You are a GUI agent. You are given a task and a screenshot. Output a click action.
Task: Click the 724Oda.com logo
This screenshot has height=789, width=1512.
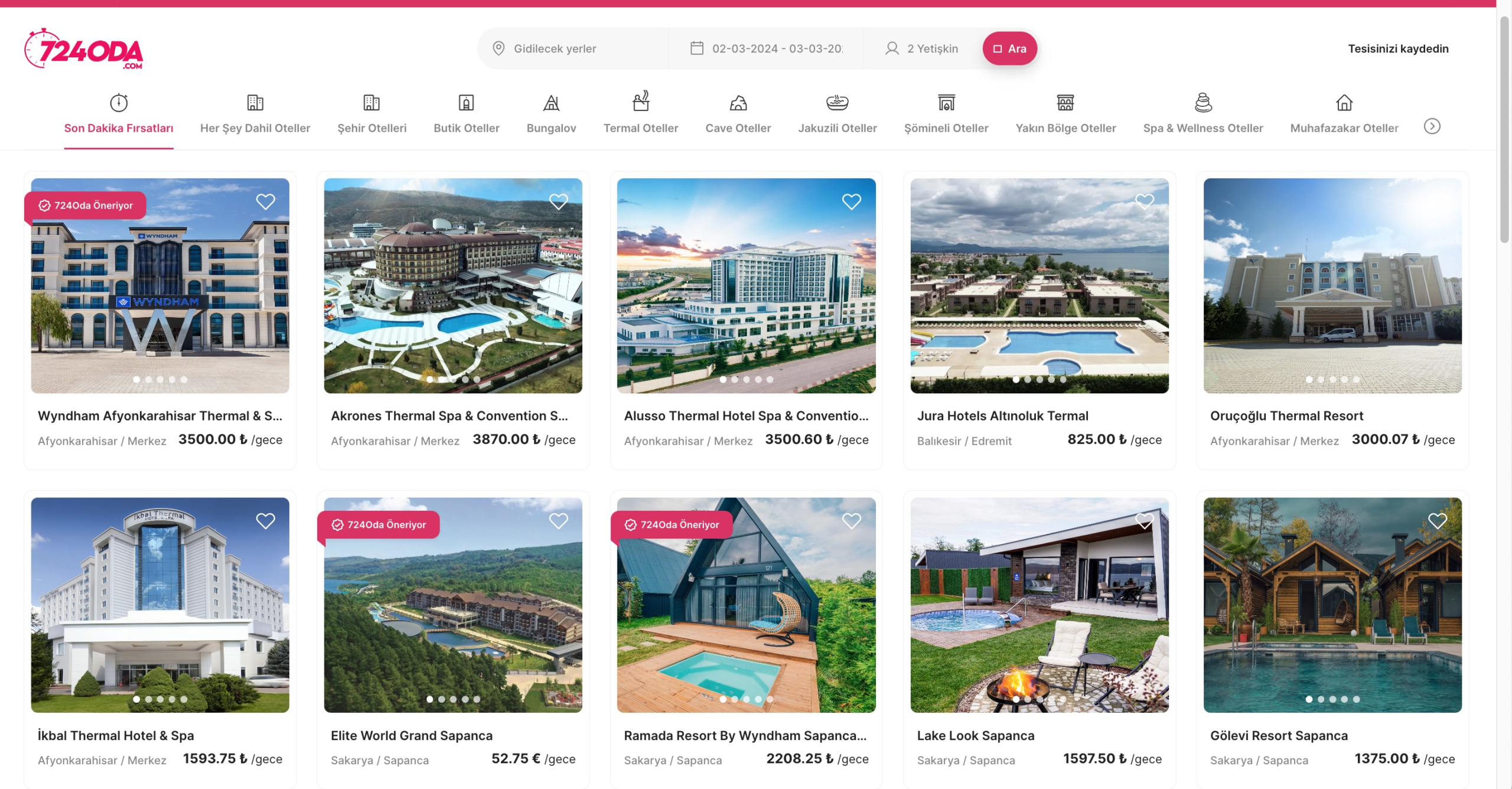(83, 49)
